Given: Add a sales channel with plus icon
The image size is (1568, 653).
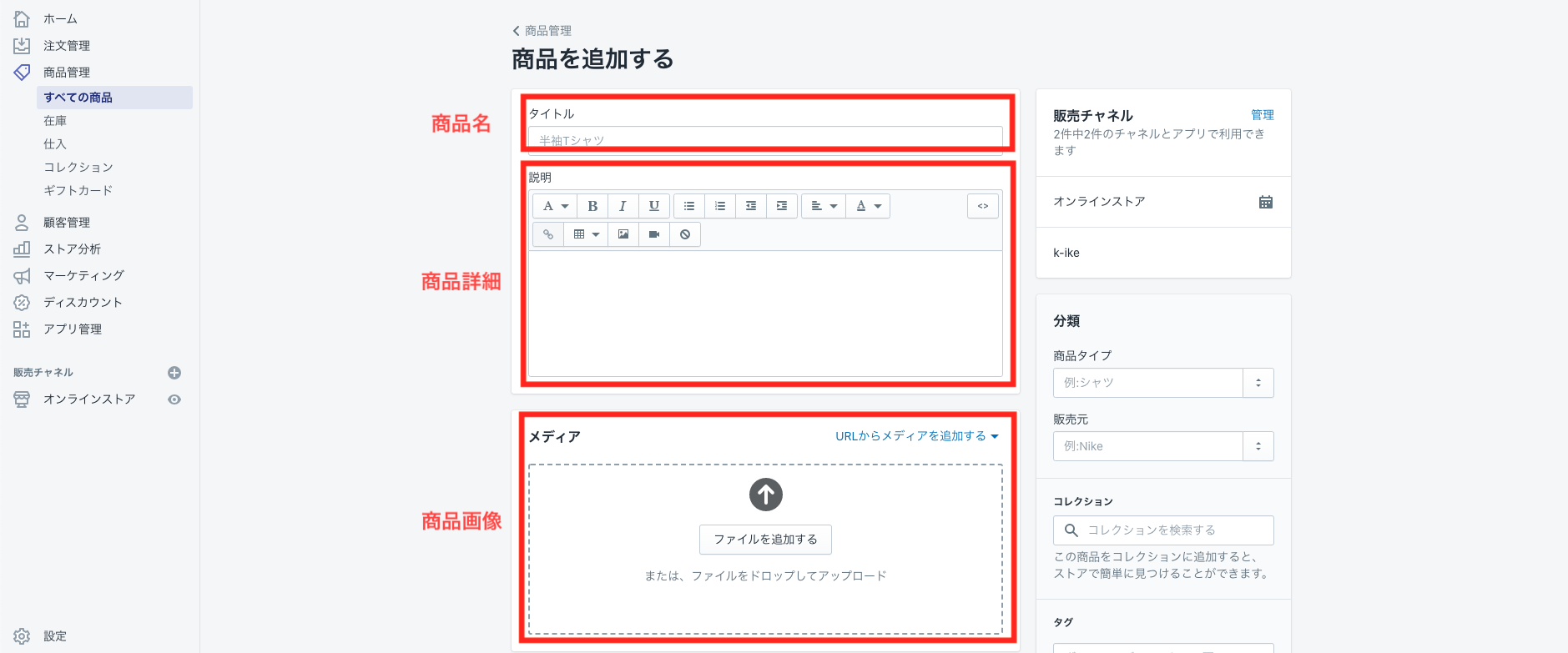Looking at the screenshot, I should (174, 373).
